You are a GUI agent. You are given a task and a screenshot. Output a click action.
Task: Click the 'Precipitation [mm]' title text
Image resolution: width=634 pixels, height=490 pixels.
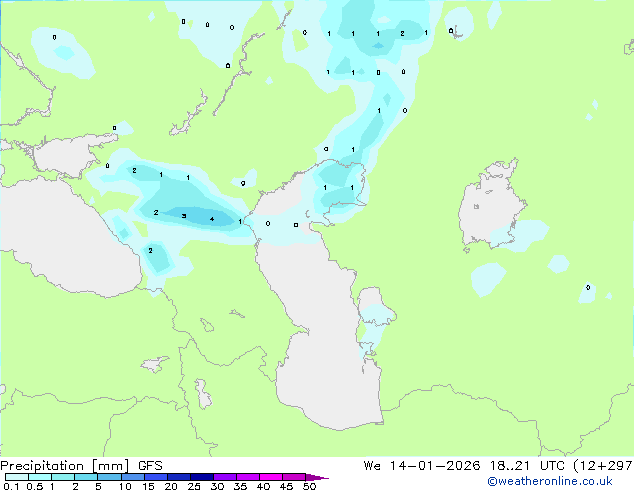coord(65,466)
